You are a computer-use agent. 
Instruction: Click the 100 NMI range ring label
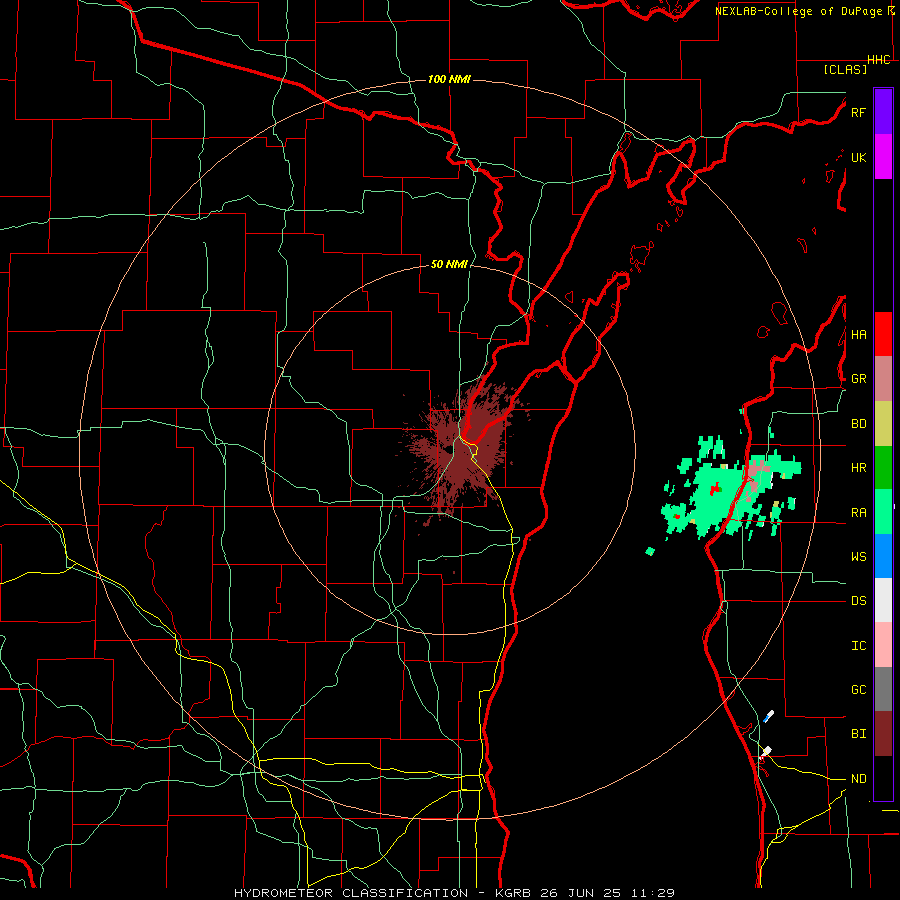[x=449, y=79]
